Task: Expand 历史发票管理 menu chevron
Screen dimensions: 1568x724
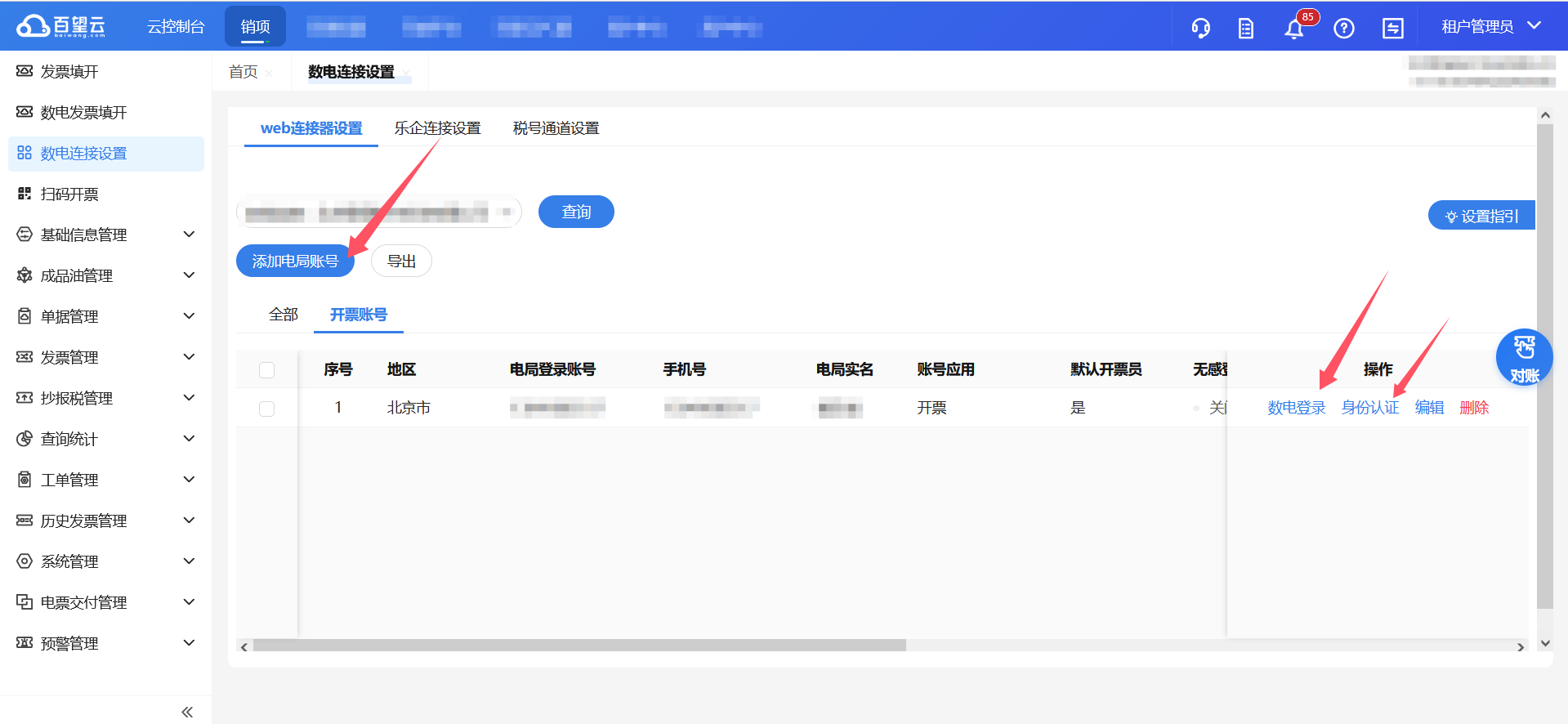Action: [189, 521]
